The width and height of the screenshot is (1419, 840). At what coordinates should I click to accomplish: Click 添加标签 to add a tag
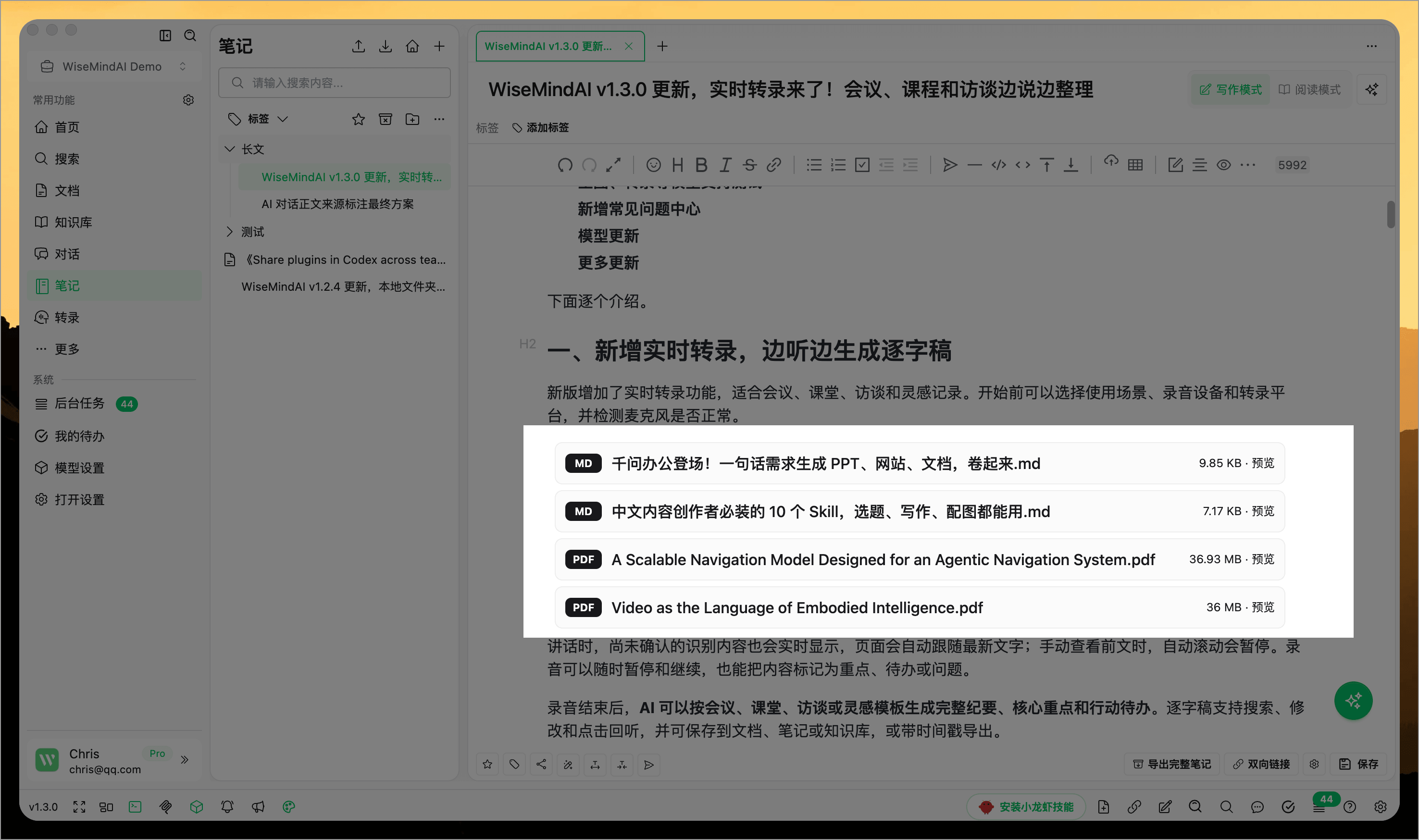(541, 128)
